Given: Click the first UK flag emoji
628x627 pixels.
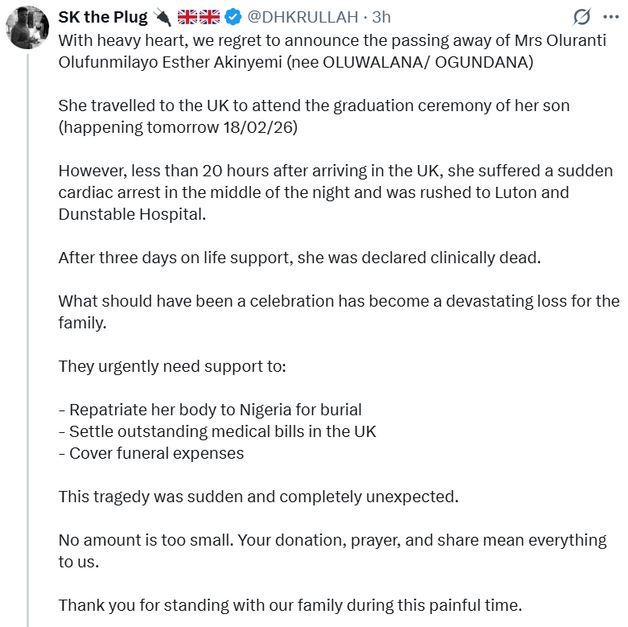Looking at the screenshot, I should point(189,17).
